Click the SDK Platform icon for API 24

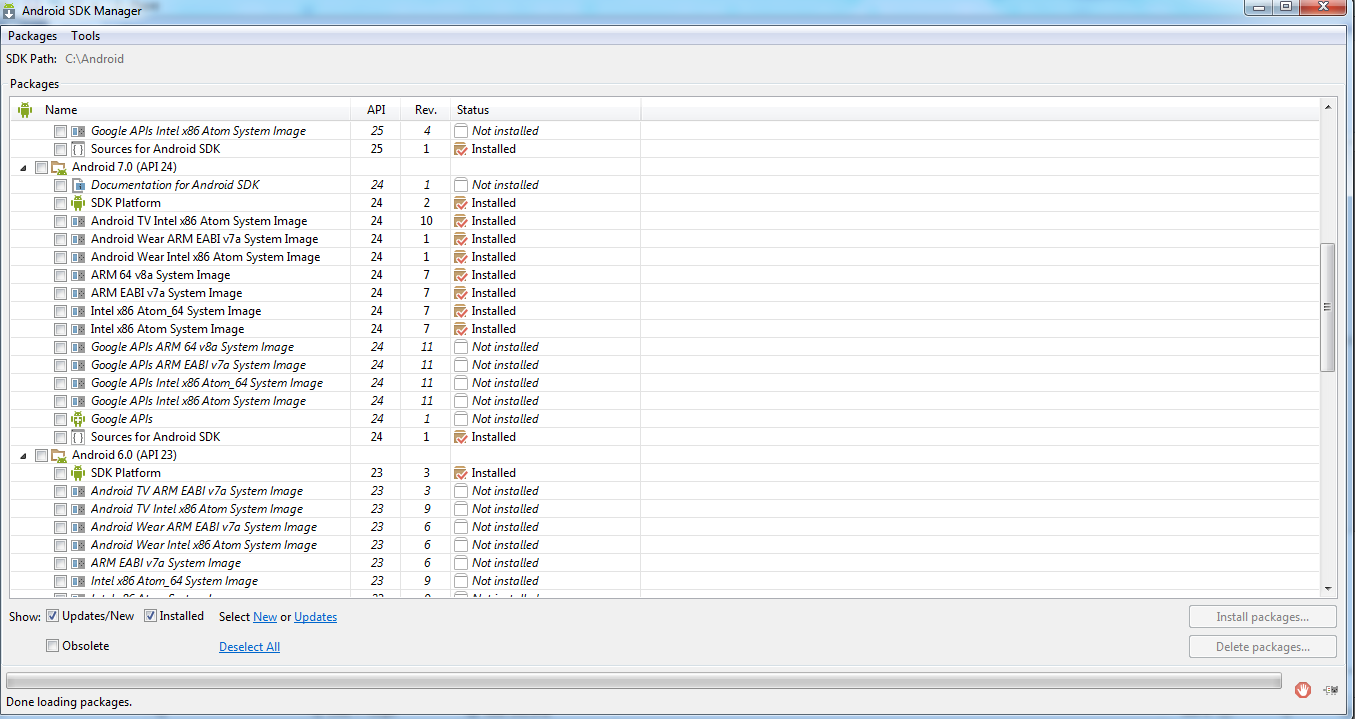coord(78,203)
